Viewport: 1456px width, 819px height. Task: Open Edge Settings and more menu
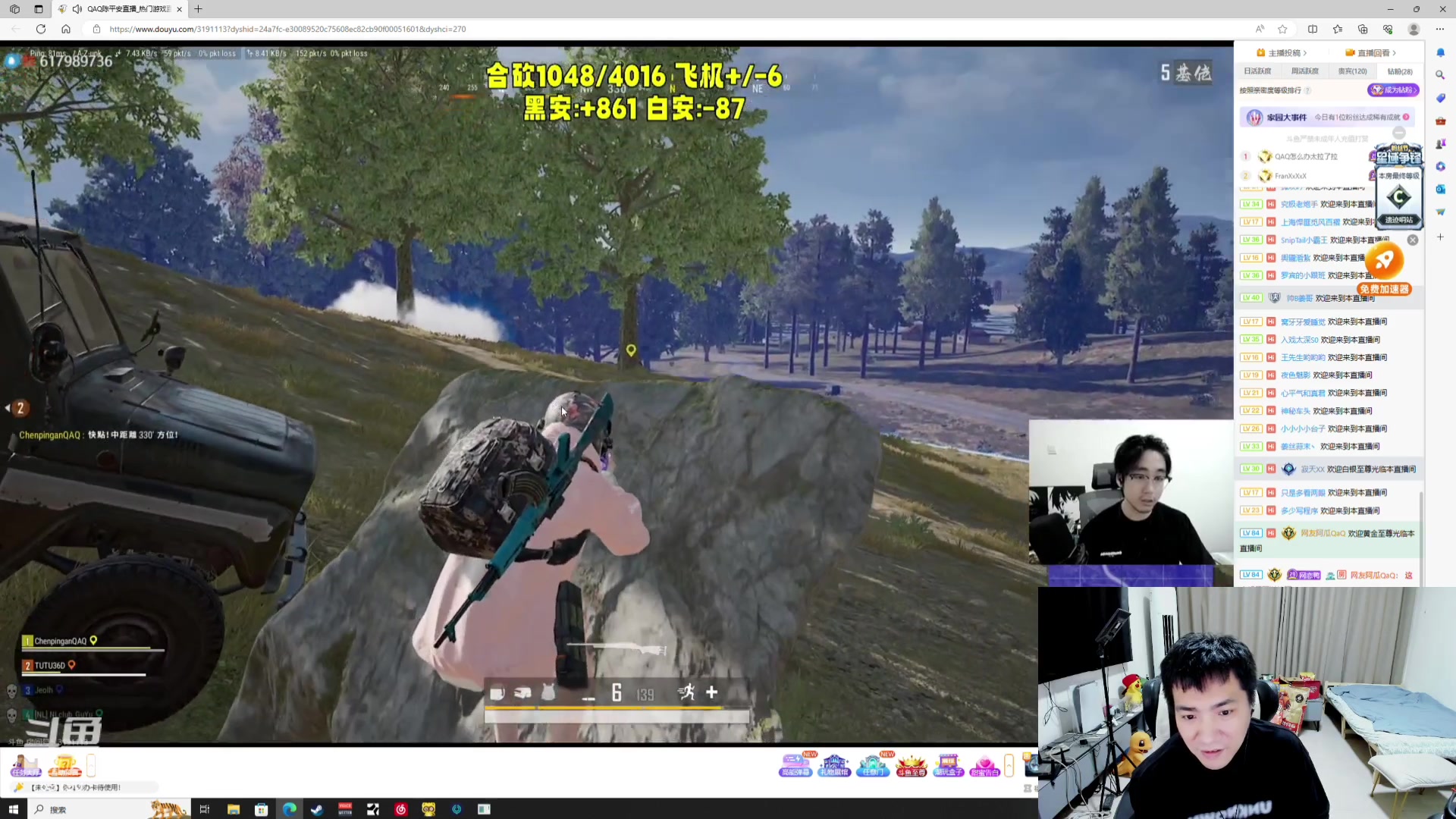[1439, 29]
